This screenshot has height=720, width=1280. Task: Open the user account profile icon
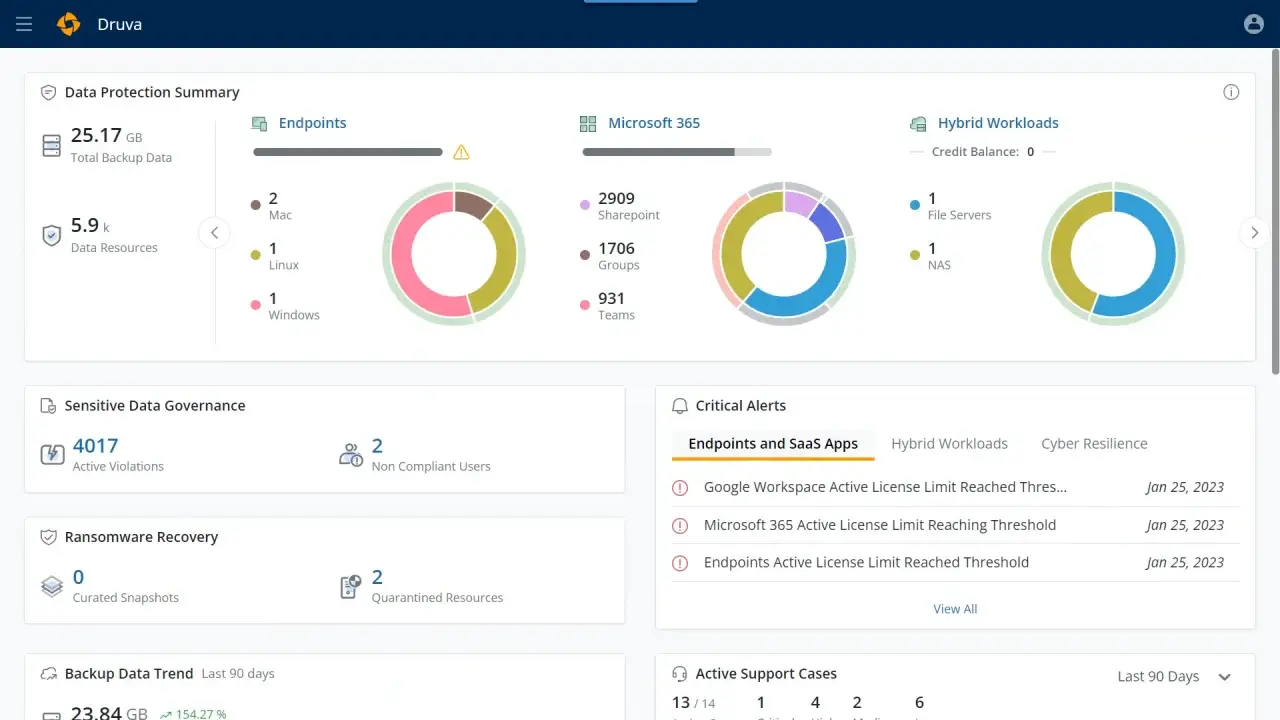(x=1254, y=24)
